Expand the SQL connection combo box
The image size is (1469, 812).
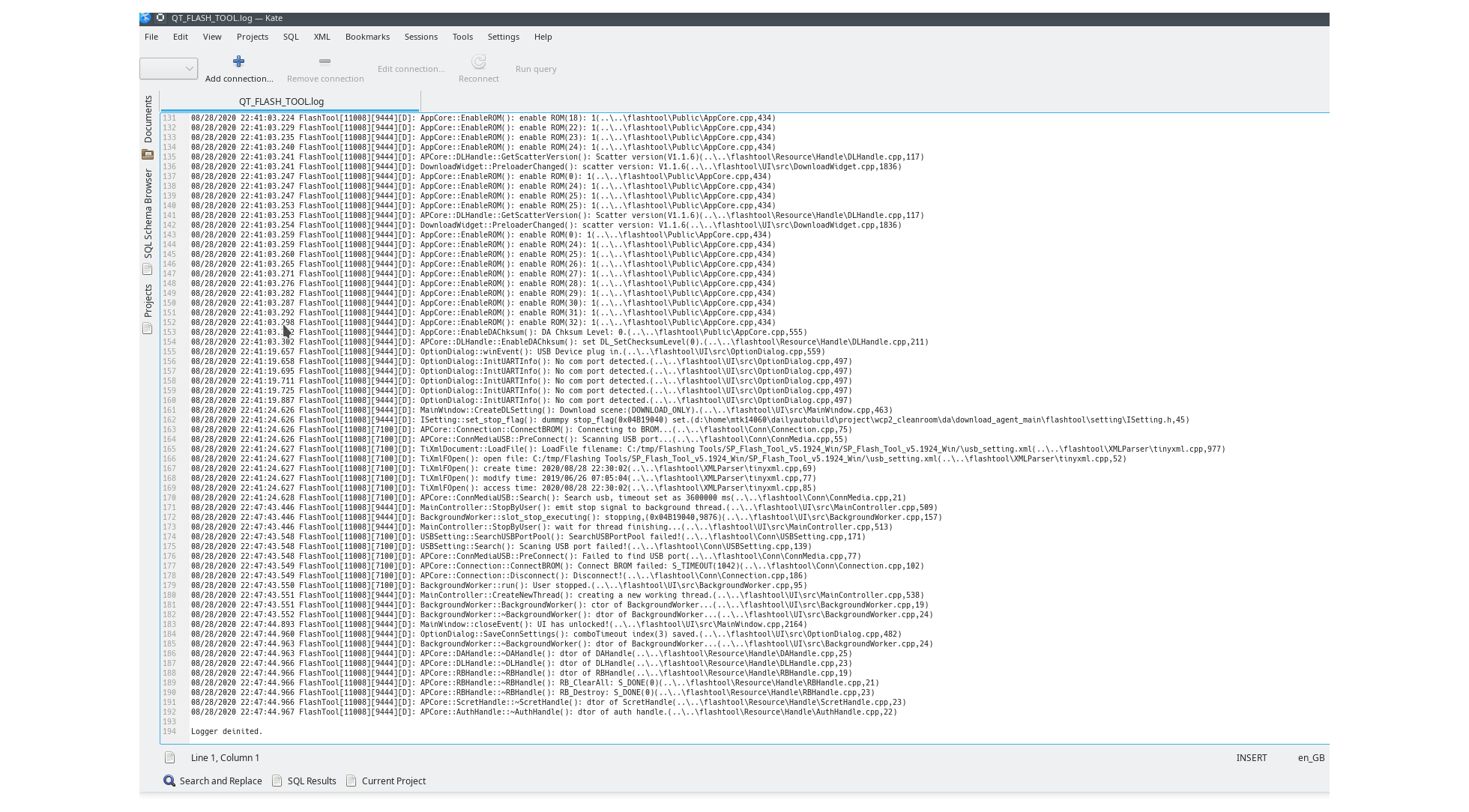click(x=169, y=69)
